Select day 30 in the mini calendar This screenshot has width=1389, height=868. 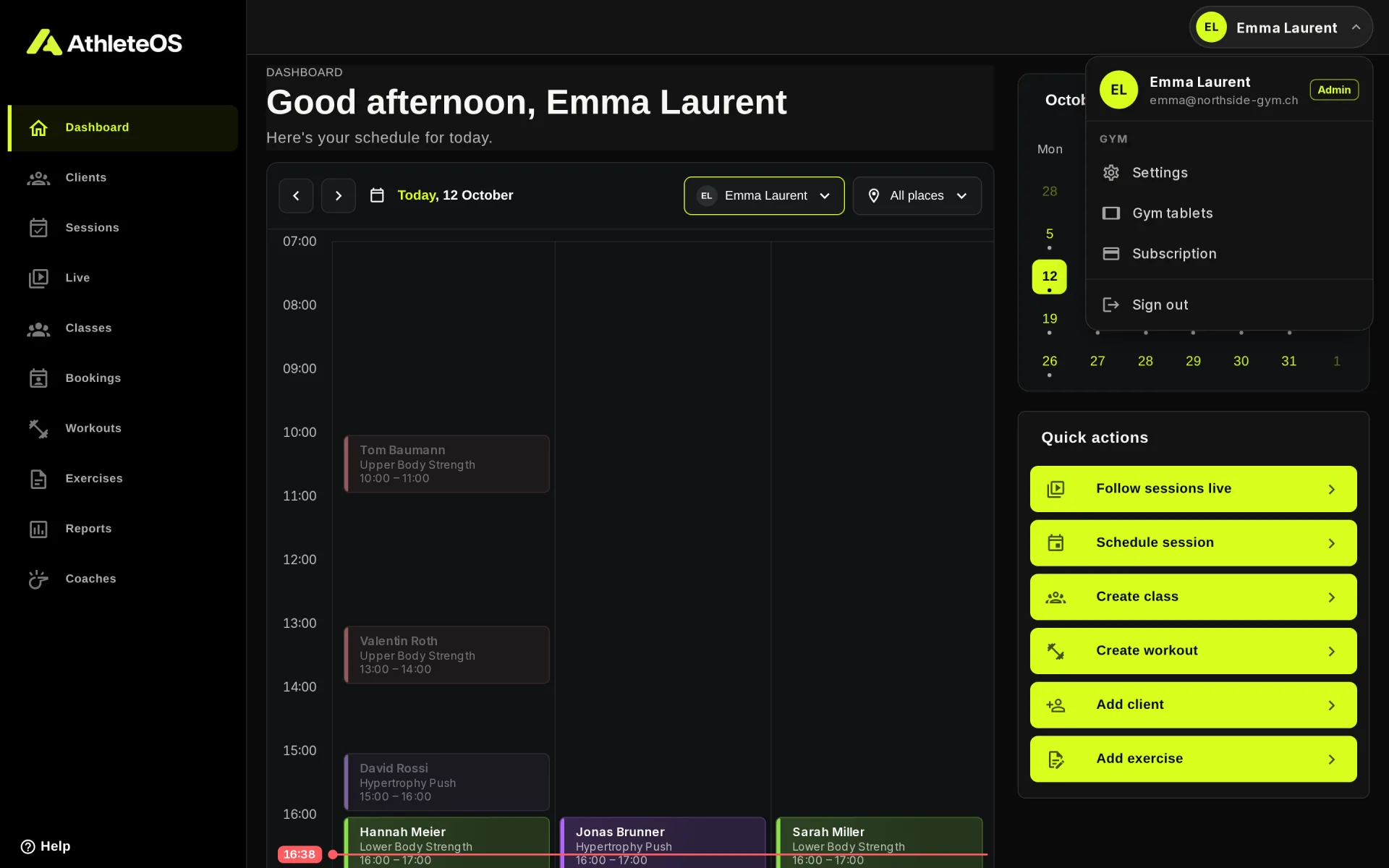pos(1241,362)
